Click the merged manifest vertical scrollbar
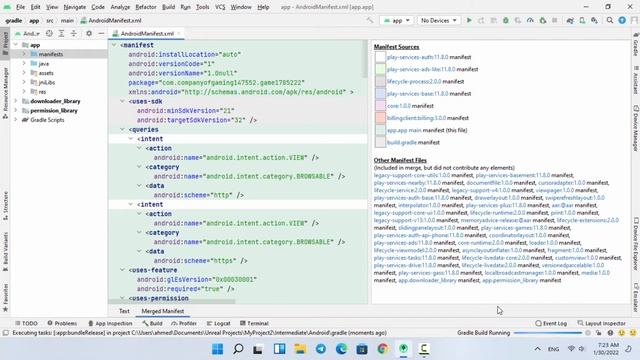The image size is (640, 360). tap(365, 59)
